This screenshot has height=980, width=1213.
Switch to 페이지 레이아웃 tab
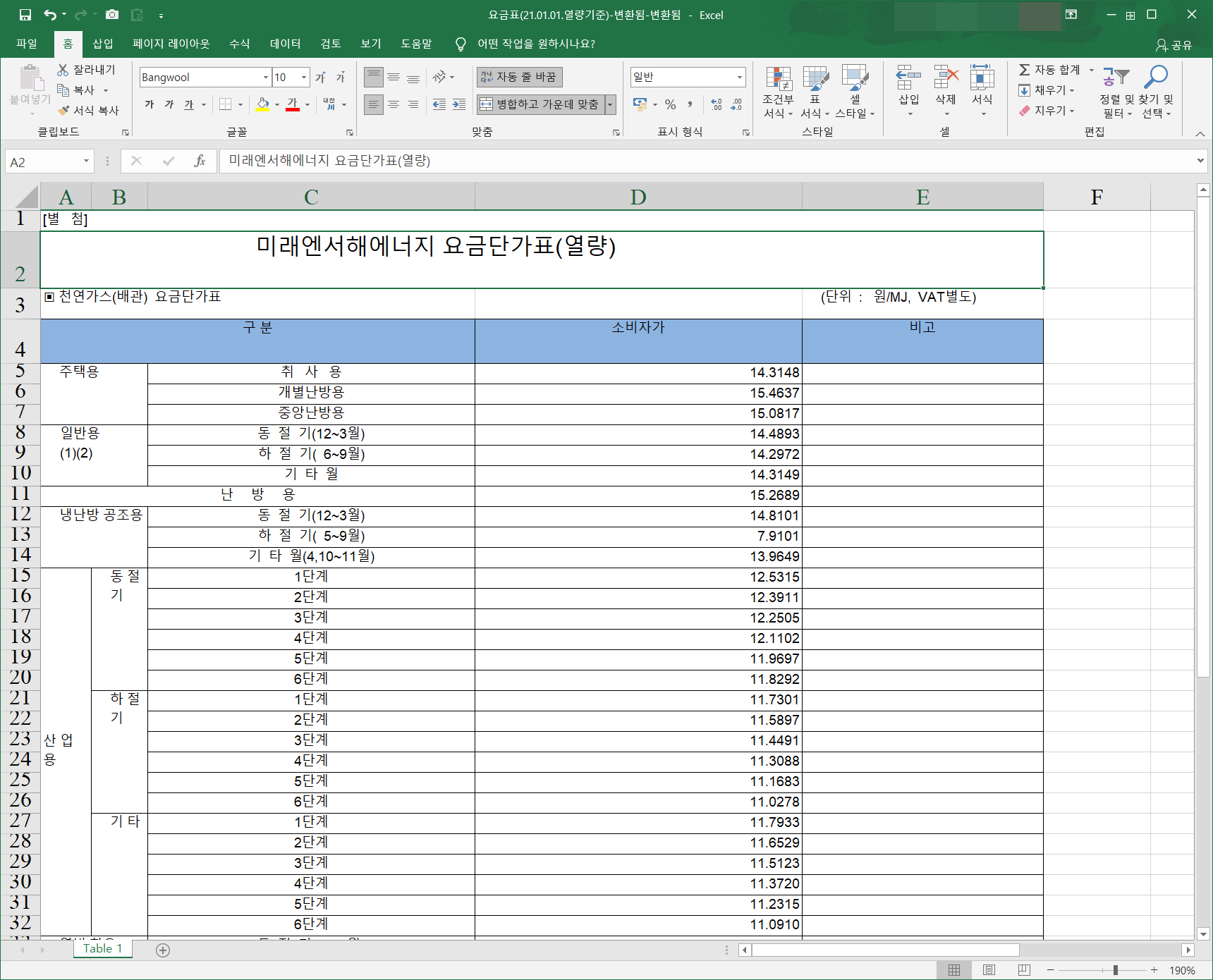(x=171, y=44)
